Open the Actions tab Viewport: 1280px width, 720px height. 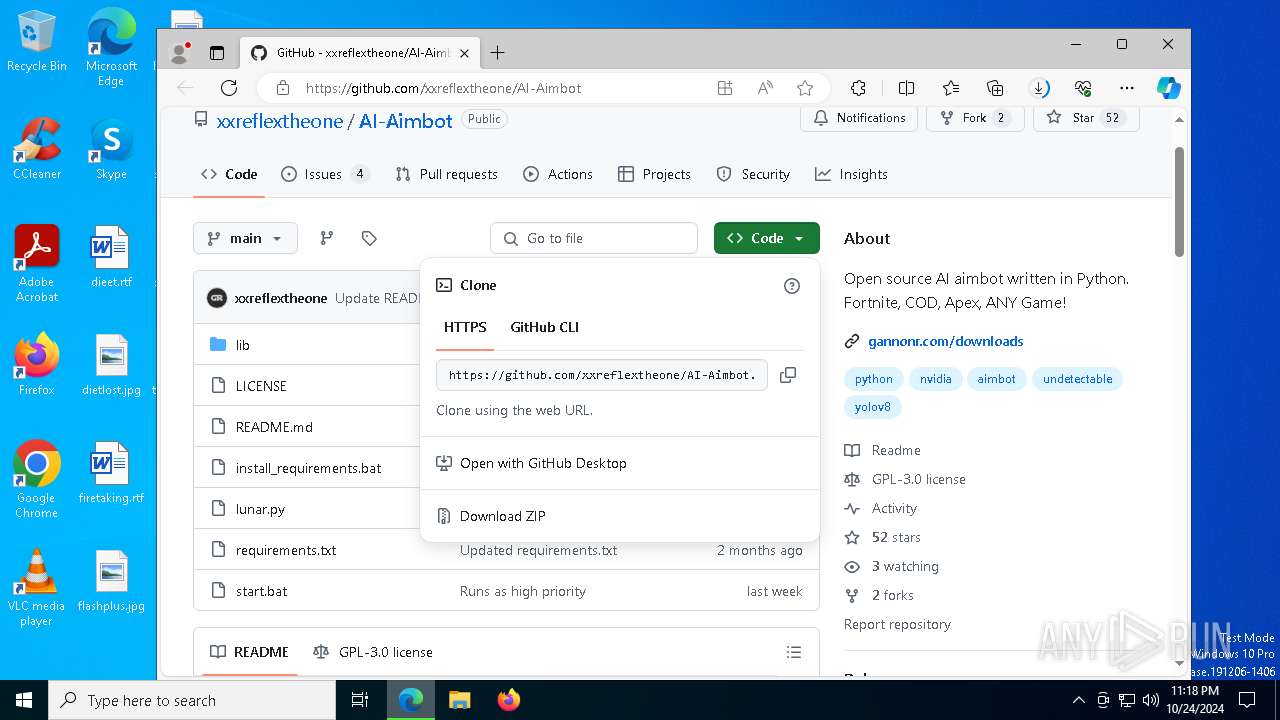[558, 174]
